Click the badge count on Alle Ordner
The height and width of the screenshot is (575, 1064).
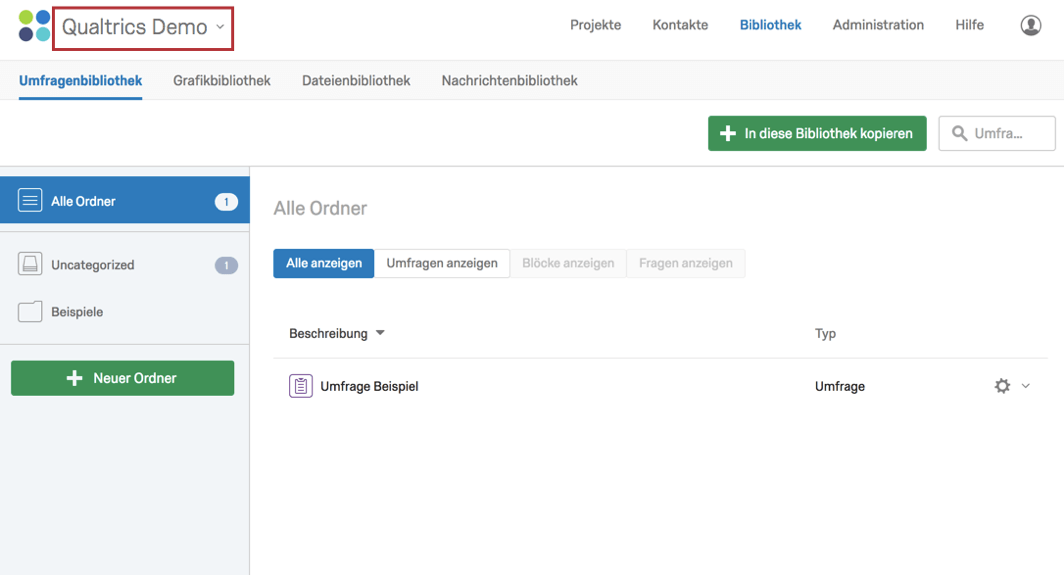coord(226,202)
